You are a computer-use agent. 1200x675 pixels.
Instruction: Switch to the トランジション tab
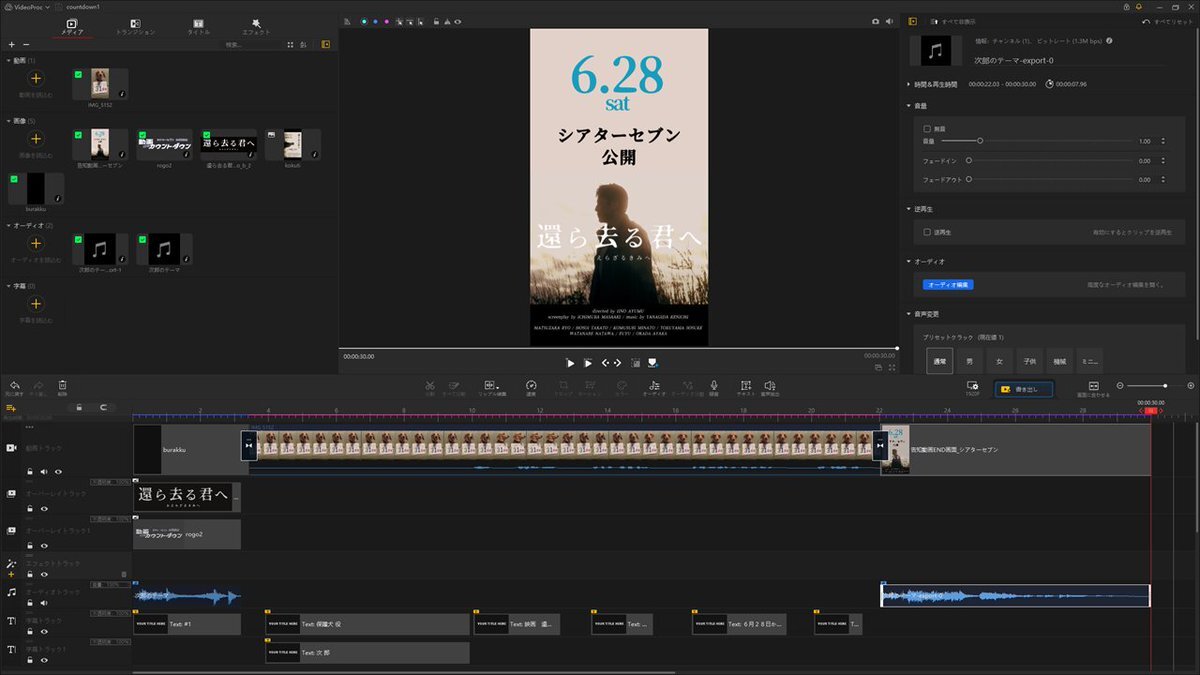(135, 27)
